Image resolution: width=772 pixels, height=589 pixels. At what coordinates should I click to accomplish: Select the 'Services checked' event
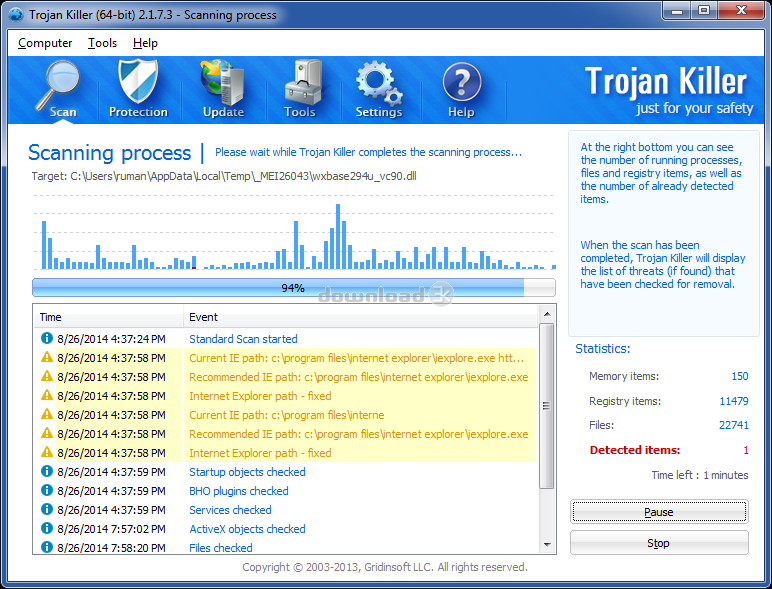(230, 510)
